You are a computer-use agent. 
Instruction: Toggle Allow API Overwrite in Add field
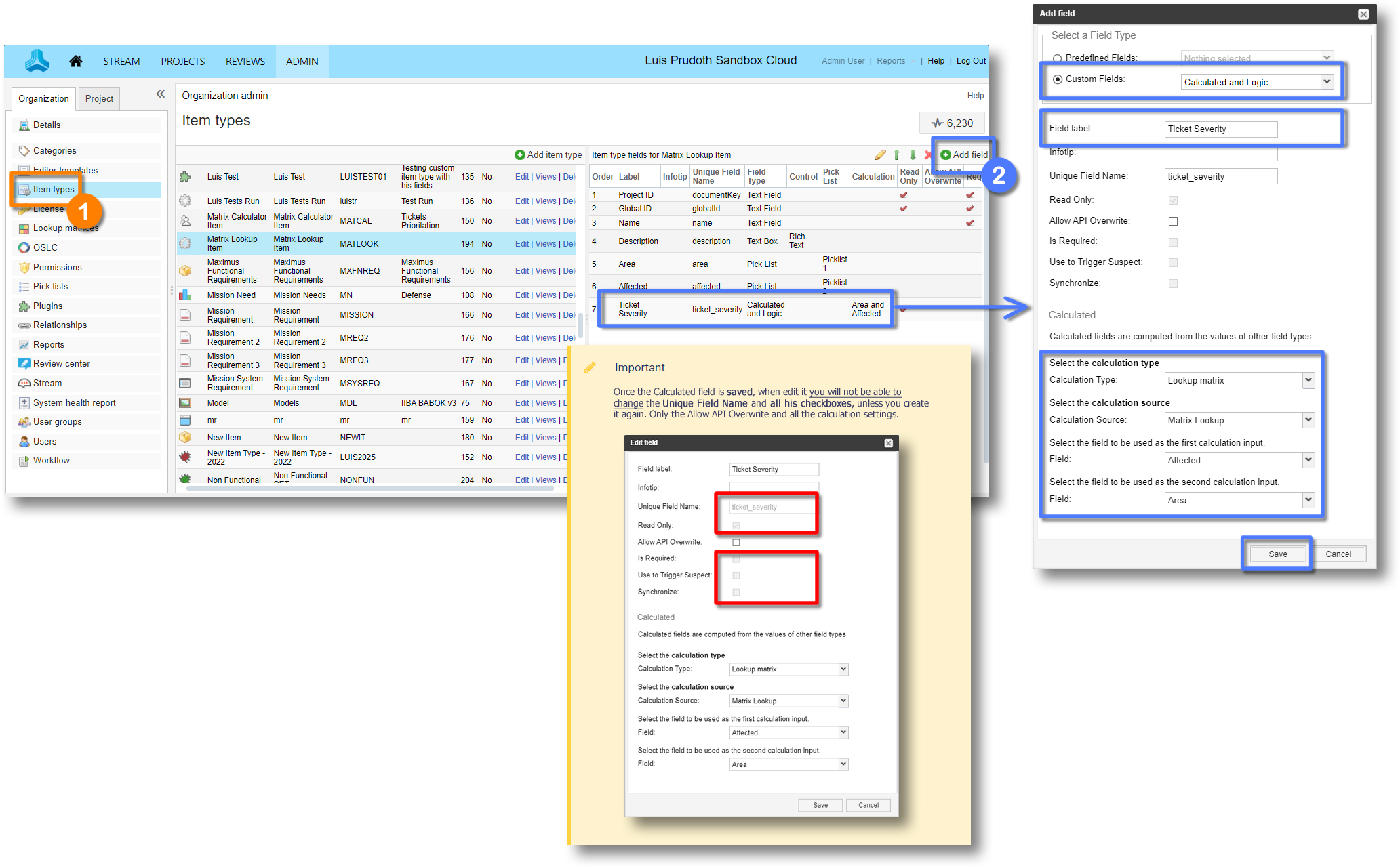tap(1173, 221)
